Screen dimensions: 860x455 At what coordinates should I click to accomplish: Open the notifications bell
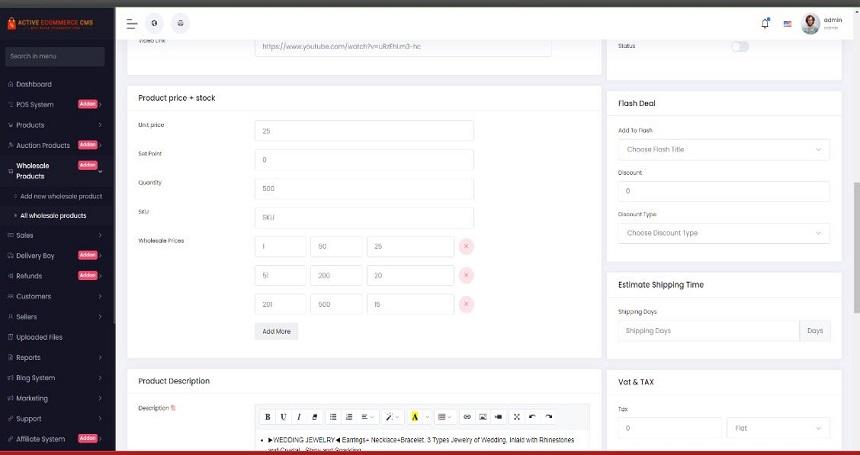[765, 24]
